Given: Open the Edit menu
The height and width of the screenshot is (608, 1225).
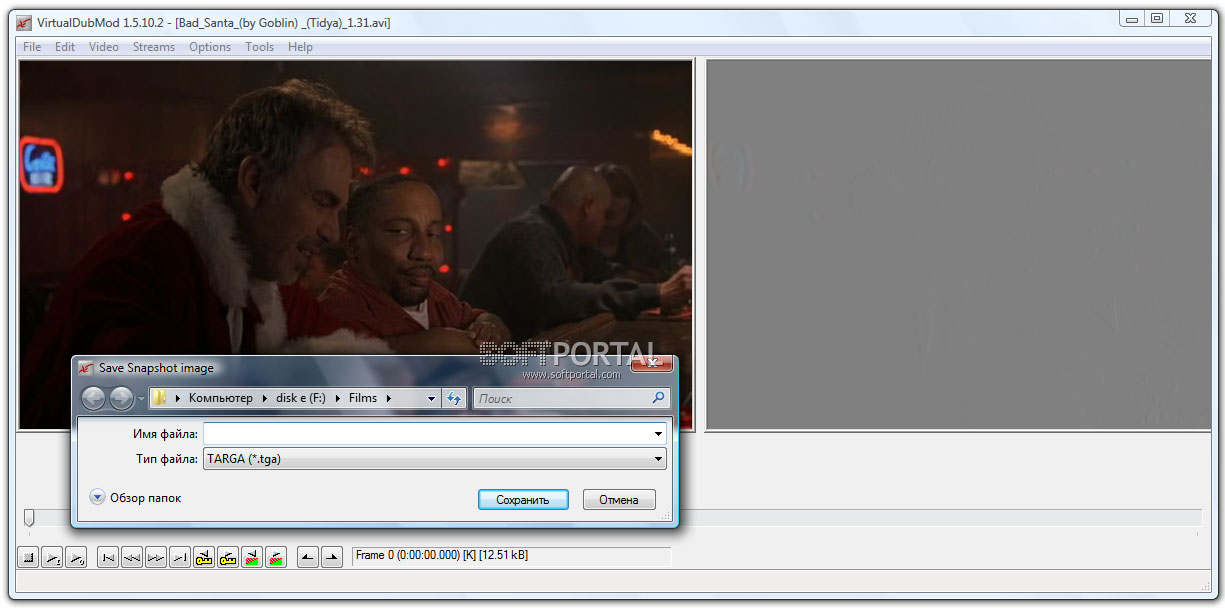Looking at the screenshot, I should click(65, 47).
